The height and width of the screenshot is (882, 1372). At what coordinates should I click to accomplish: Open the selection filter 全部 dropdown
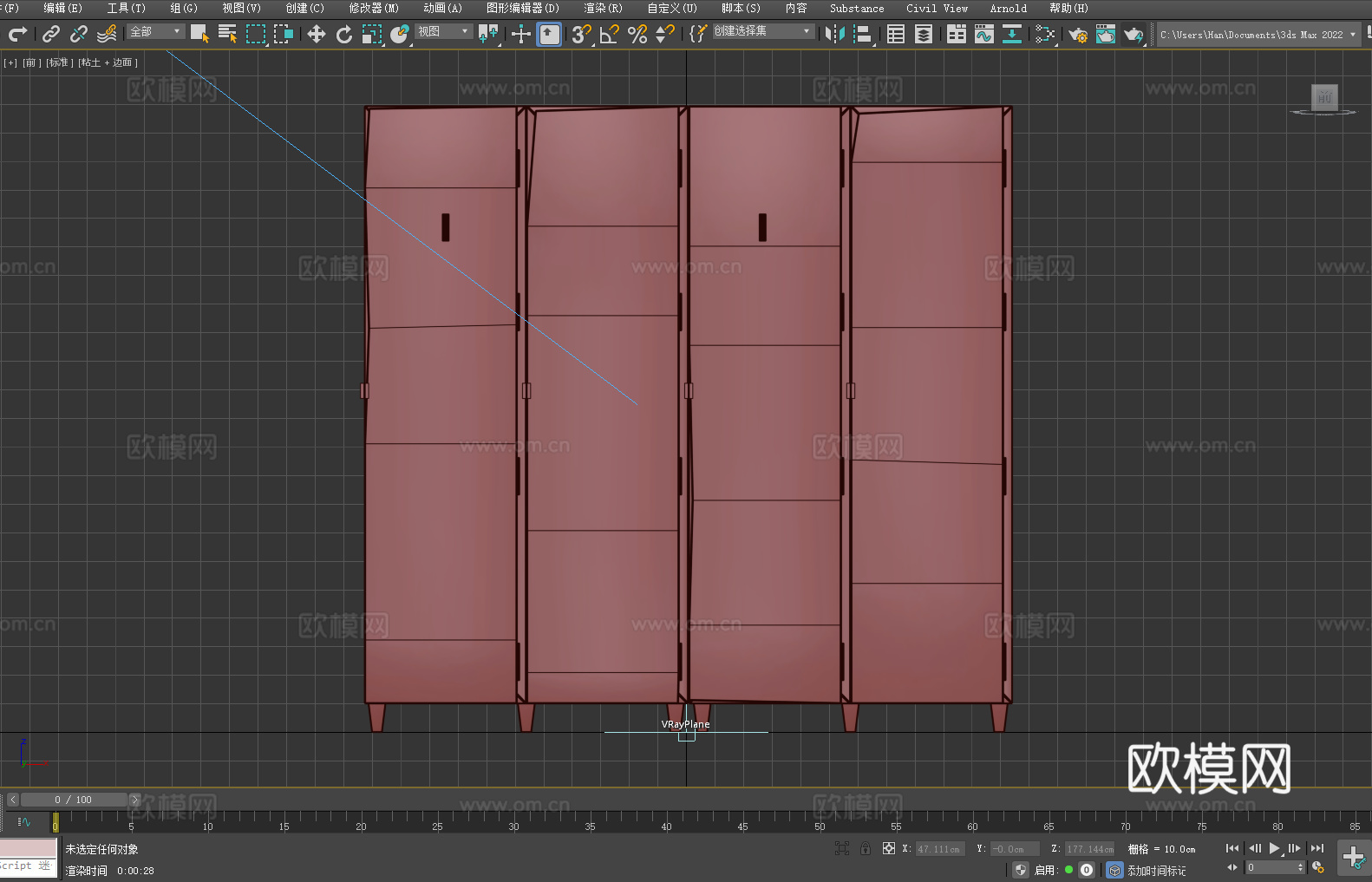(x=156, y=31)
